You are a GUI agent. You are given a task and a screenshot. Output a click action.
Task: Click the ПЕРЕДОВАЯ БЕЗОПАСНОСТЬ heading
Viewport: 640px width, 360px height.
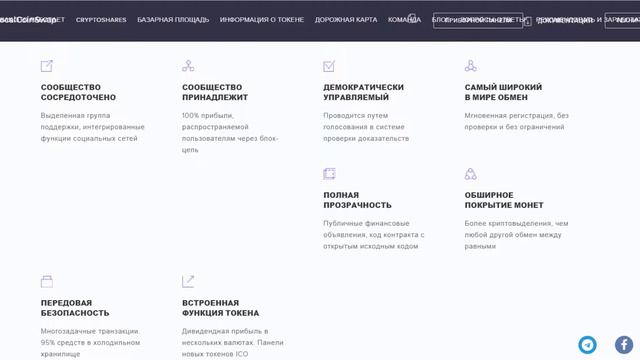click(75, 308)
